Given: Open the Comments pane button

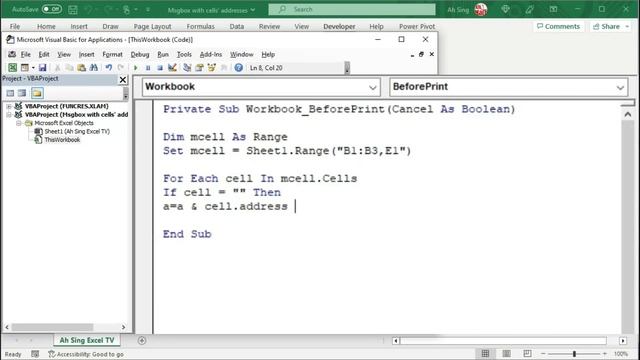Looking at the screenshot, I should click(558, 27).
